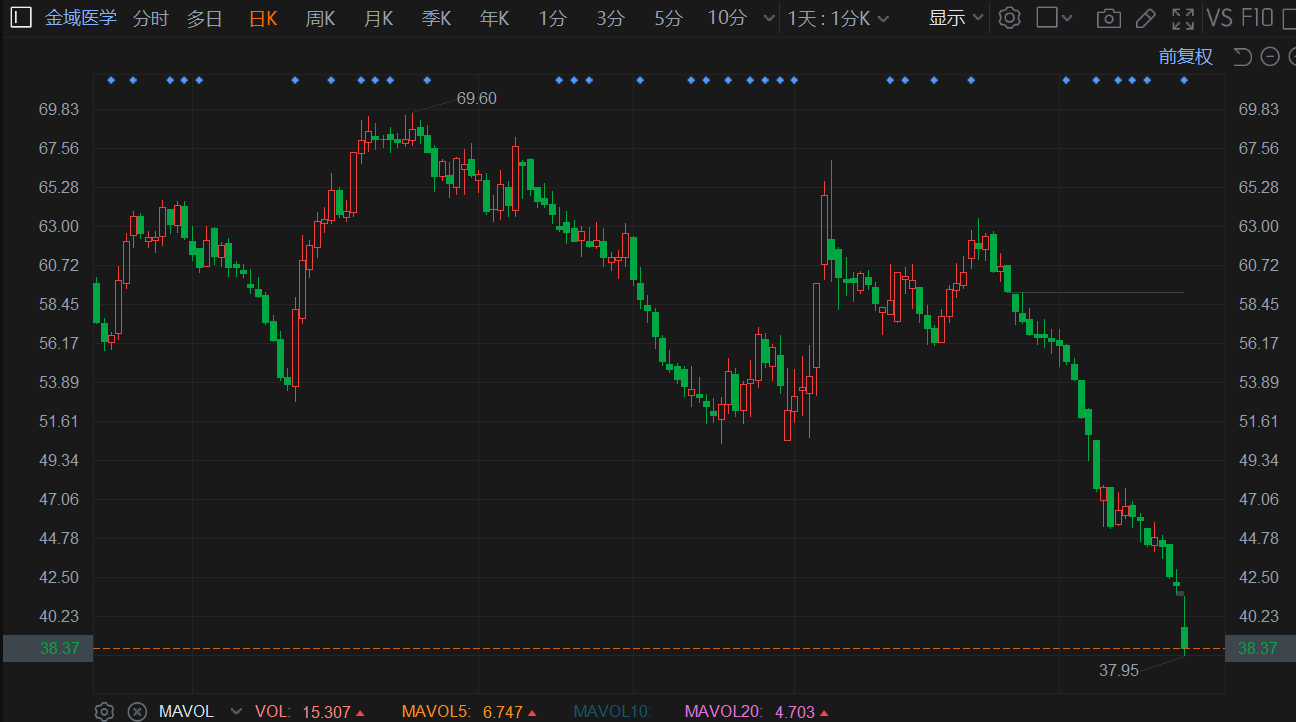This screenshot has width=1296, height=722.
Task: Expand more periods arrow after 10分
Action: (768, 18)
